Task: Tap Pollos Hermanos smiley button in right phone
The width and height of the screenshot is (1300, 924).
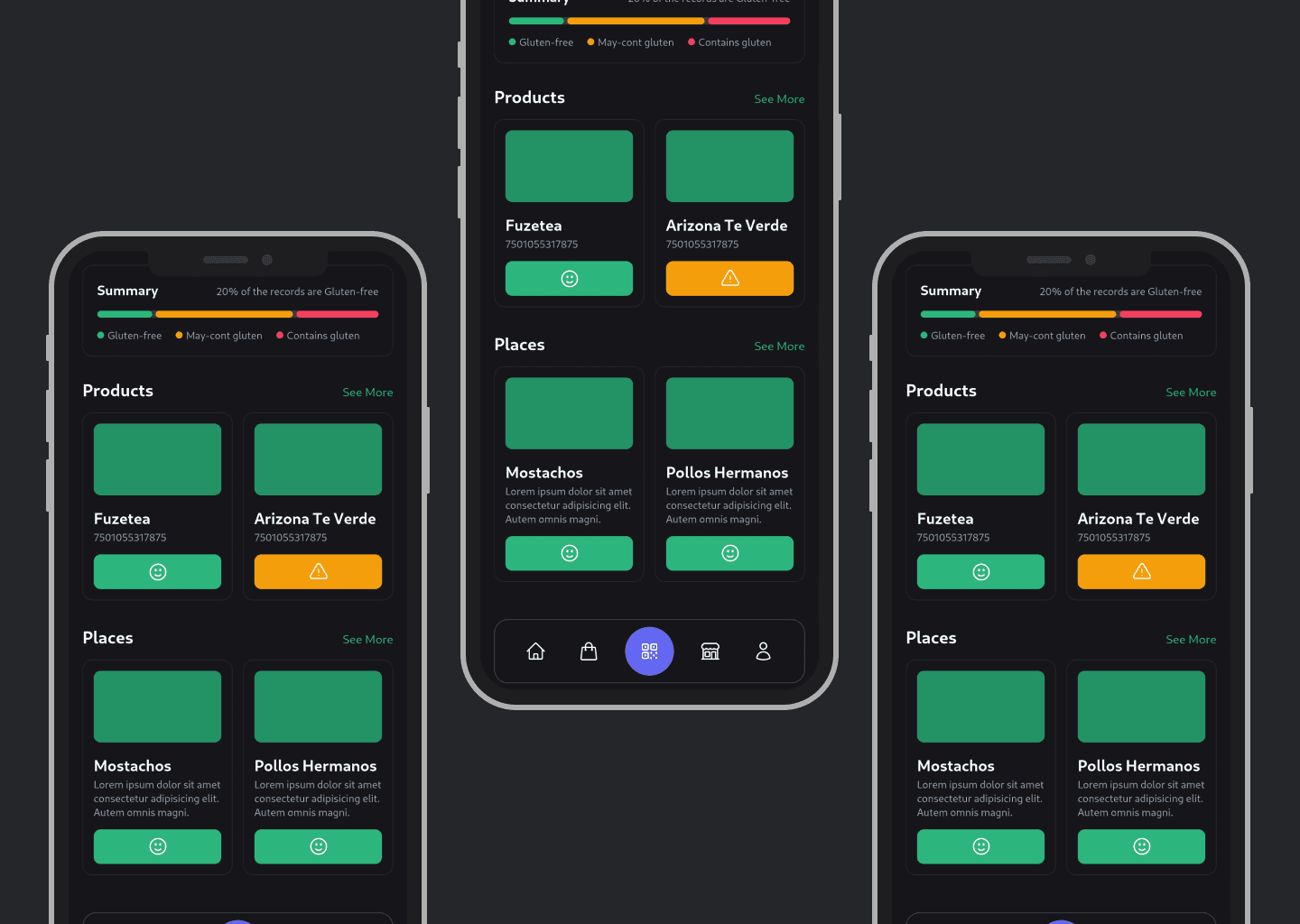Action: coord(1141,846)
